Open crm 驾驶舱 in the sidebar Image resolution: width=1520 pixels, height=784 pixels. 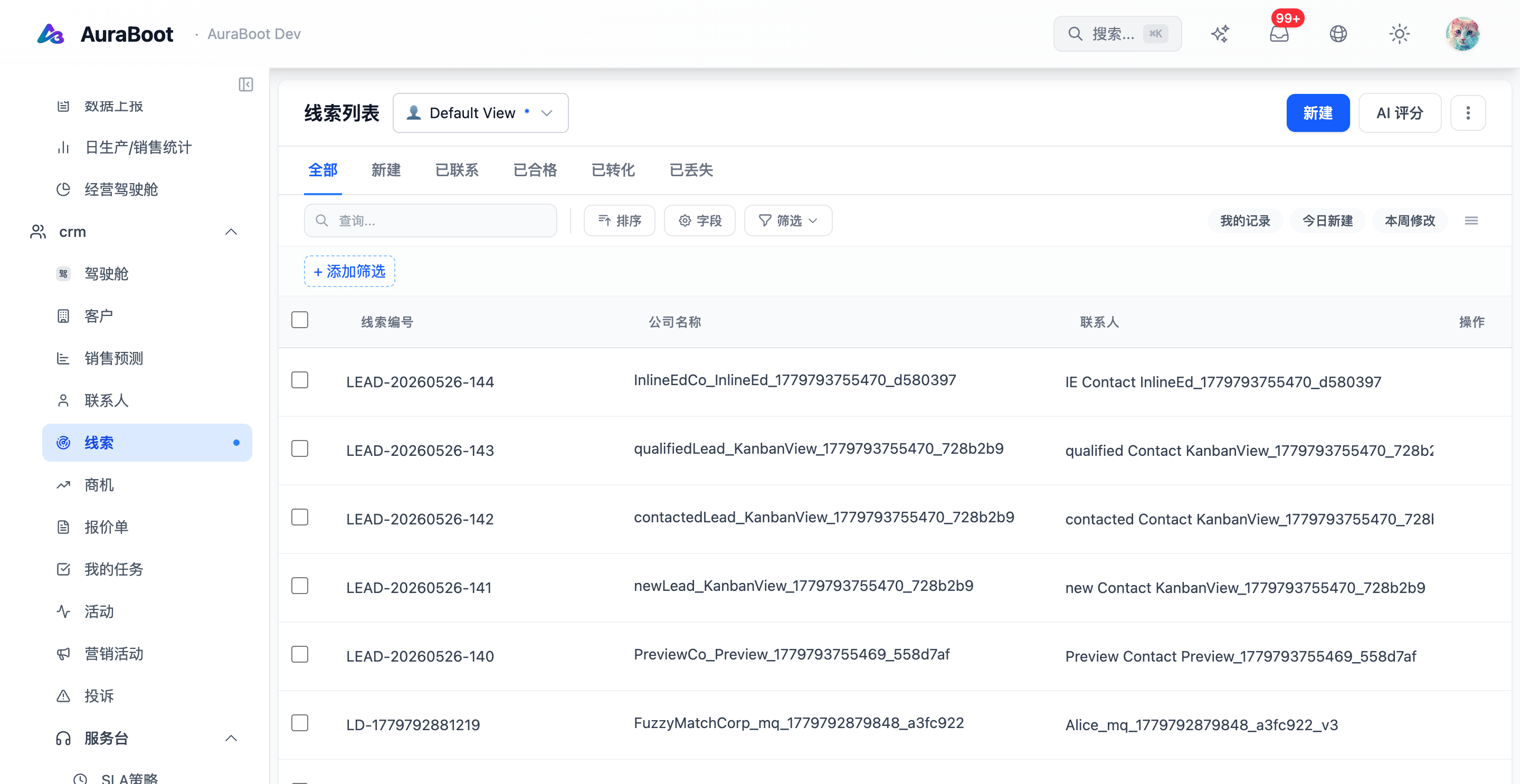(147, 274)
